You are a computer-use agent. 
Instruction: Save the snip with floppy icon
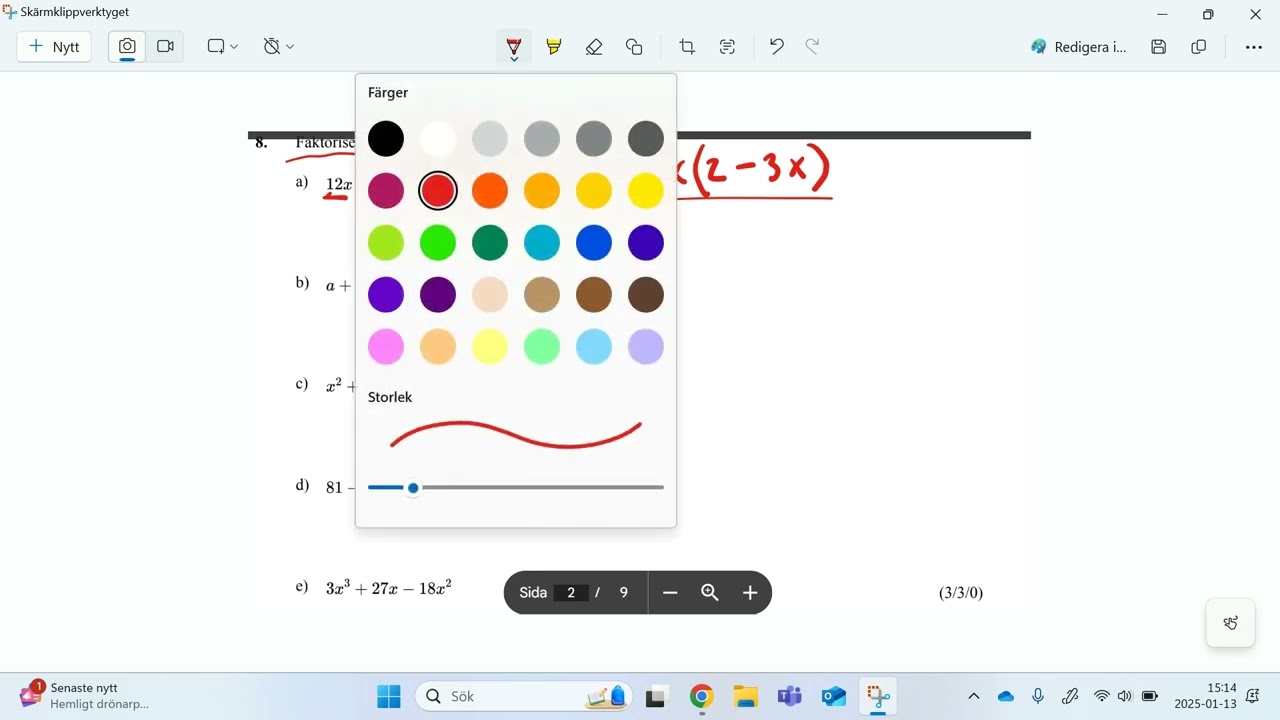point(1159,47)
